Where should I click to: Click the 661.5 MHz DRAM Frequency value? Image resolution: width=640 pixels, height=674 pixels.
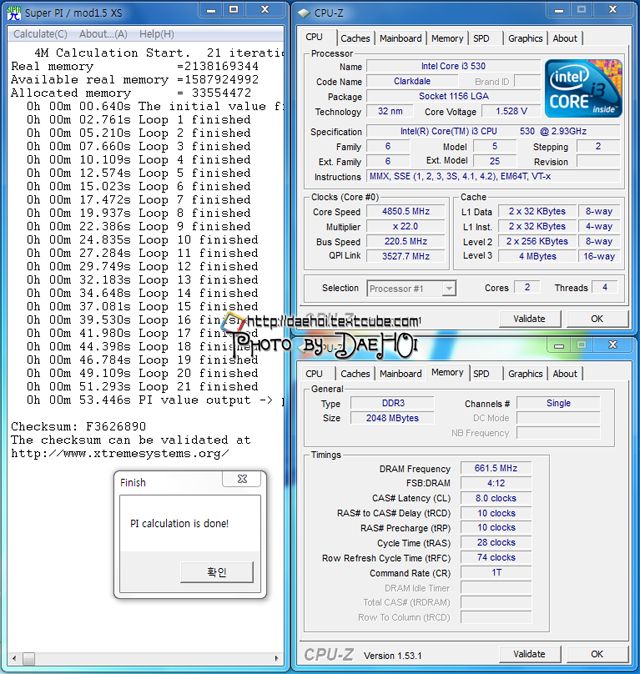click(496, 468)
